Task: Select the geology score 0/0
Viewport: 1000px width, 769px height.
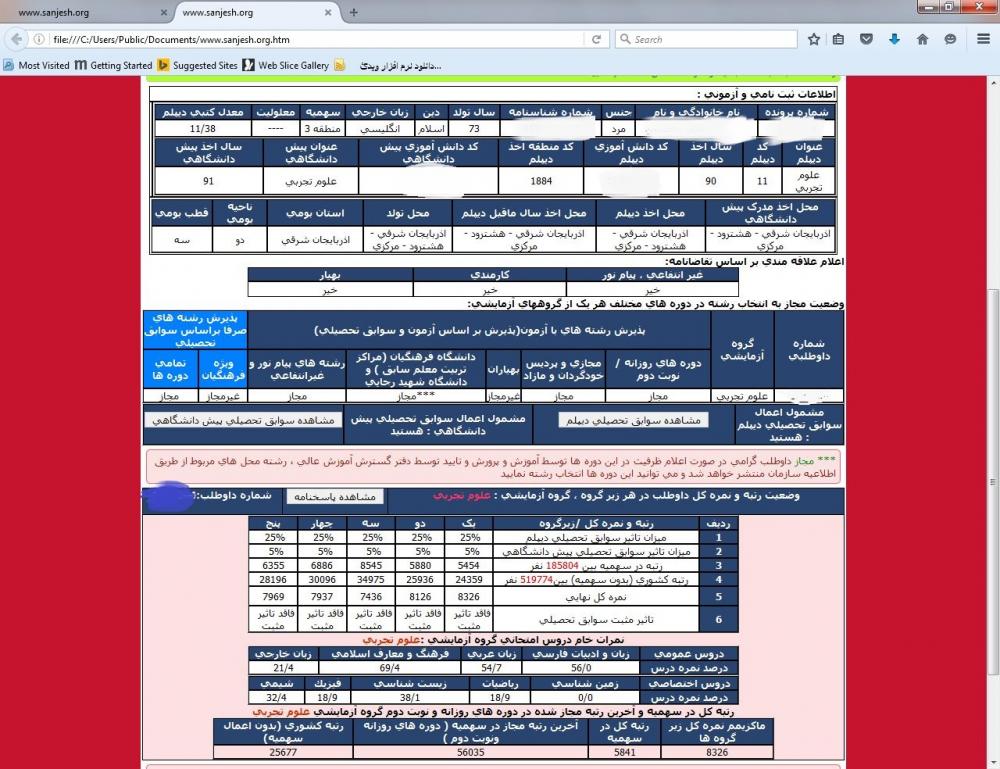Action: (585, 698)
